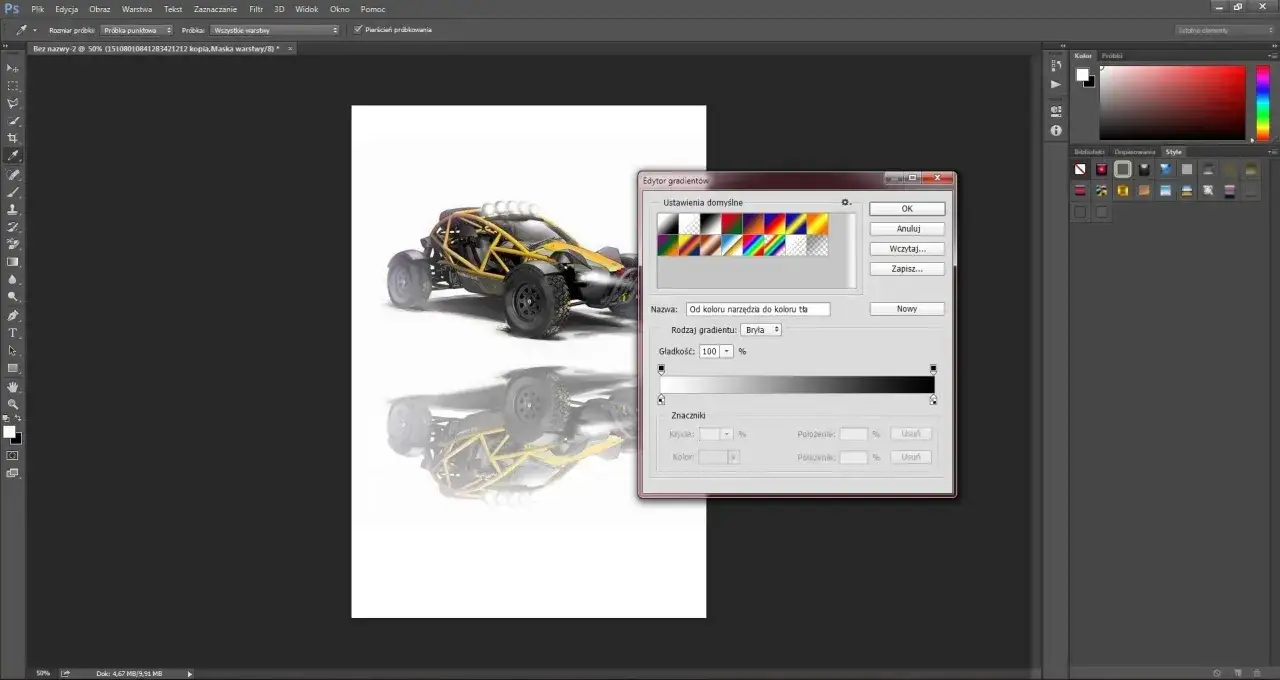The height and width of the screenshot is (680, 1280).
Task: Select the Hand tool
Action: [x=13, y=385]
